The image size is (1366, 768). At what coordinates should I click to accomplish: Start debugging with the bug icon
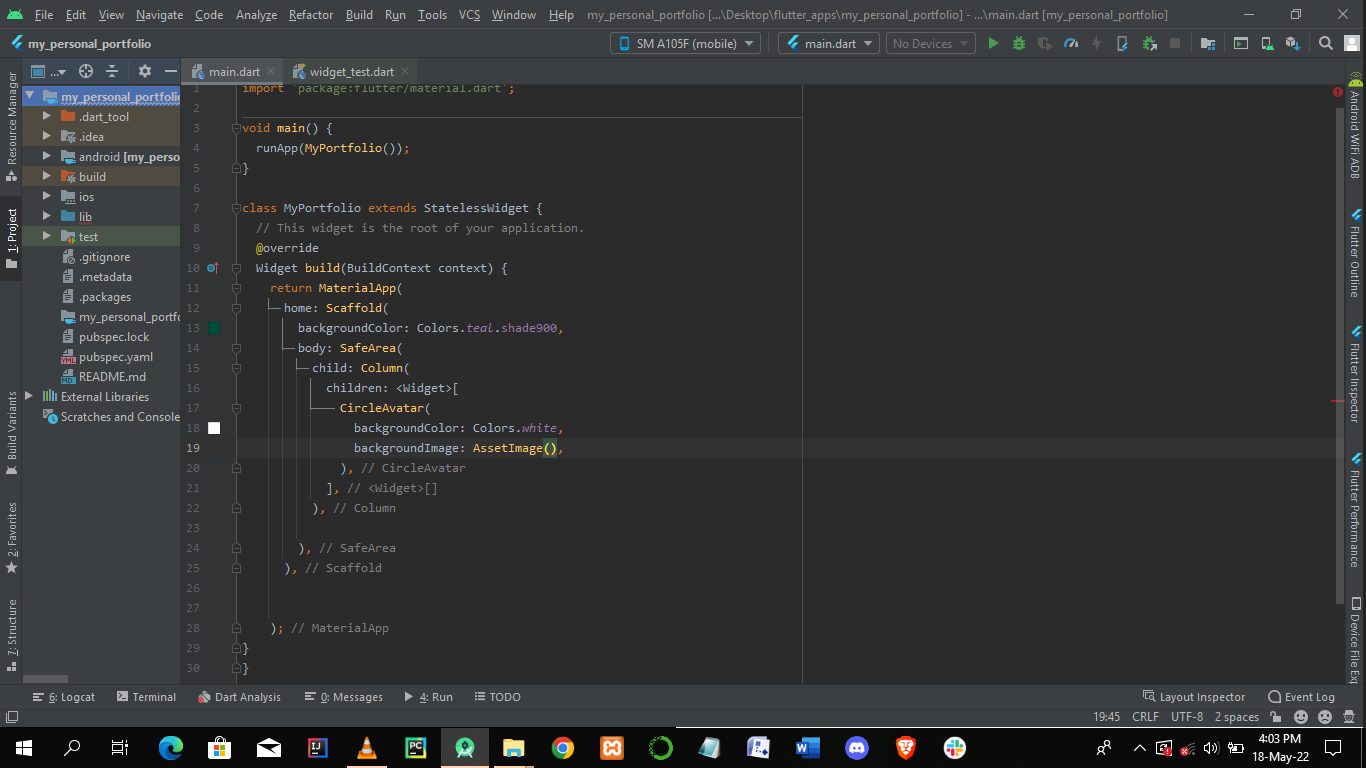click(x=1019, y=43)
